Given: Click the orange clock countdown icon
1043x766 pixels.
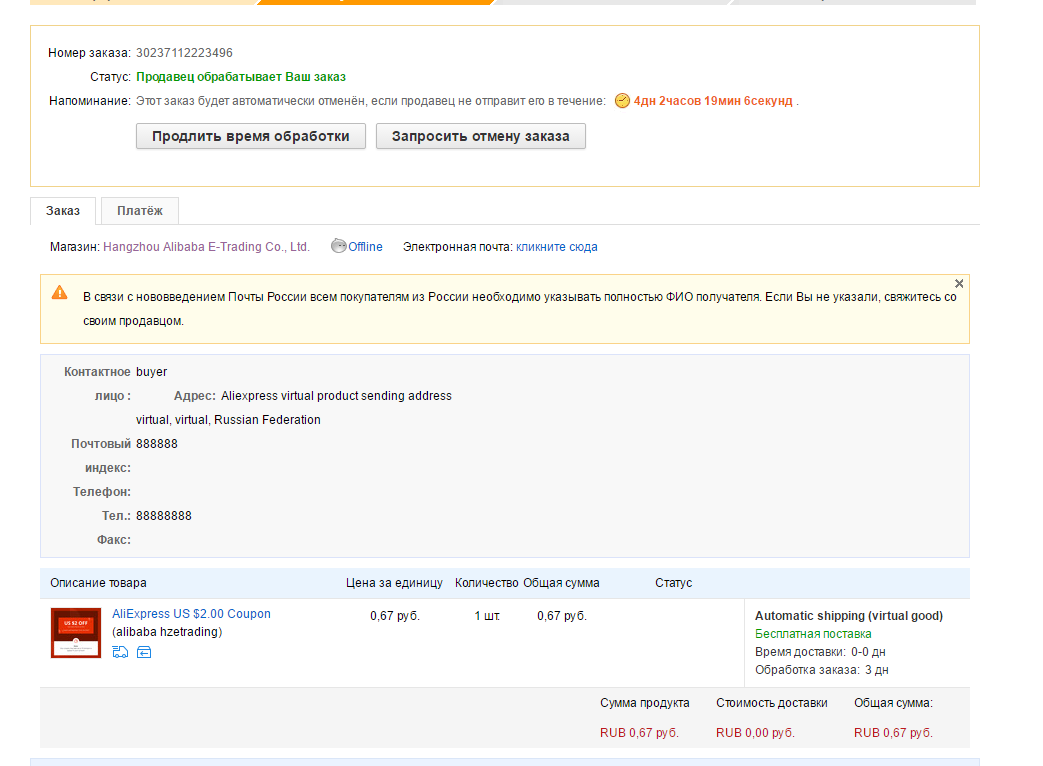Looking at the screenshot, I should 622,100.
